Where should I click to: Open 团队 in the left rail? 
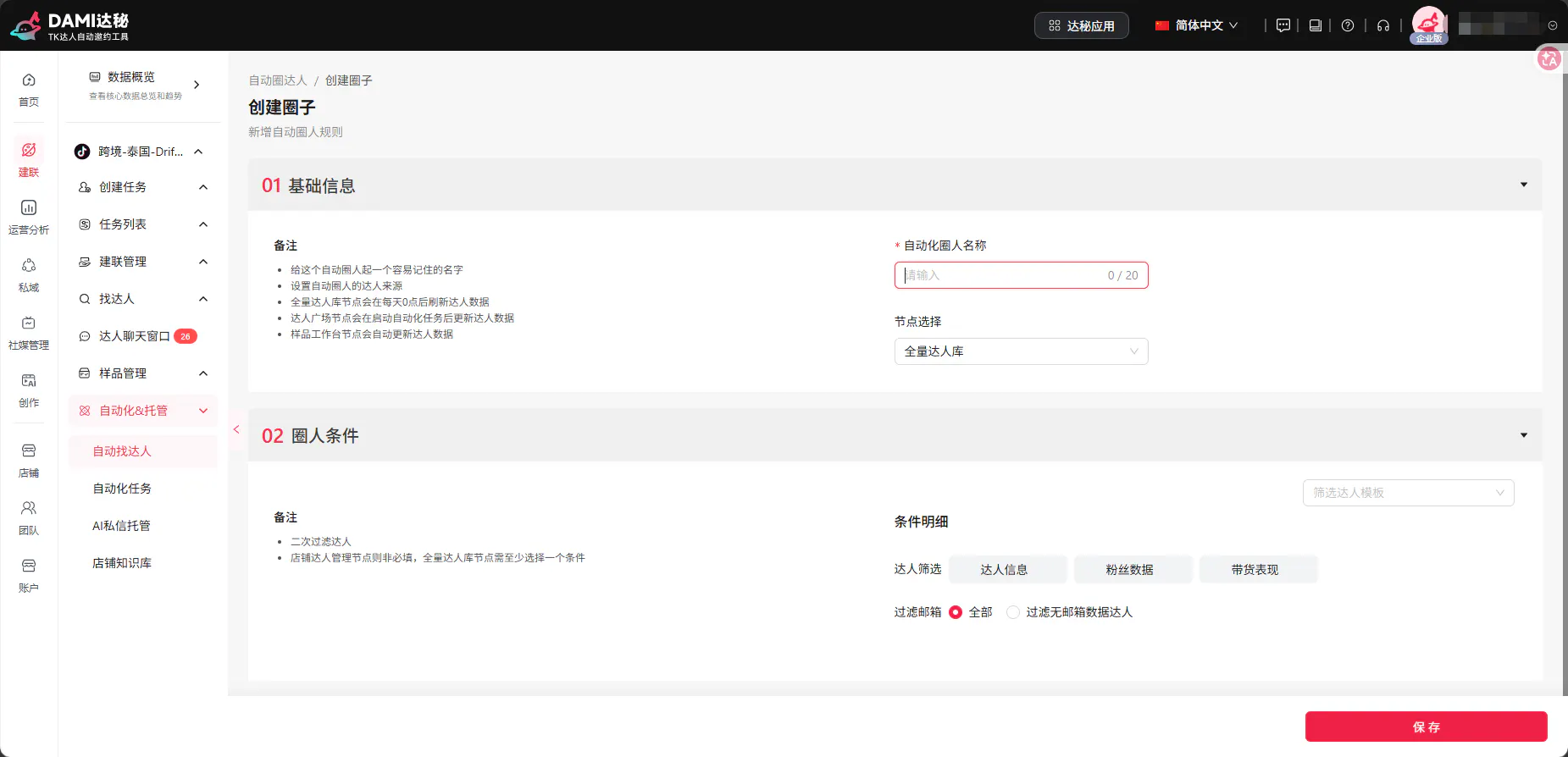tap(29, 518)
